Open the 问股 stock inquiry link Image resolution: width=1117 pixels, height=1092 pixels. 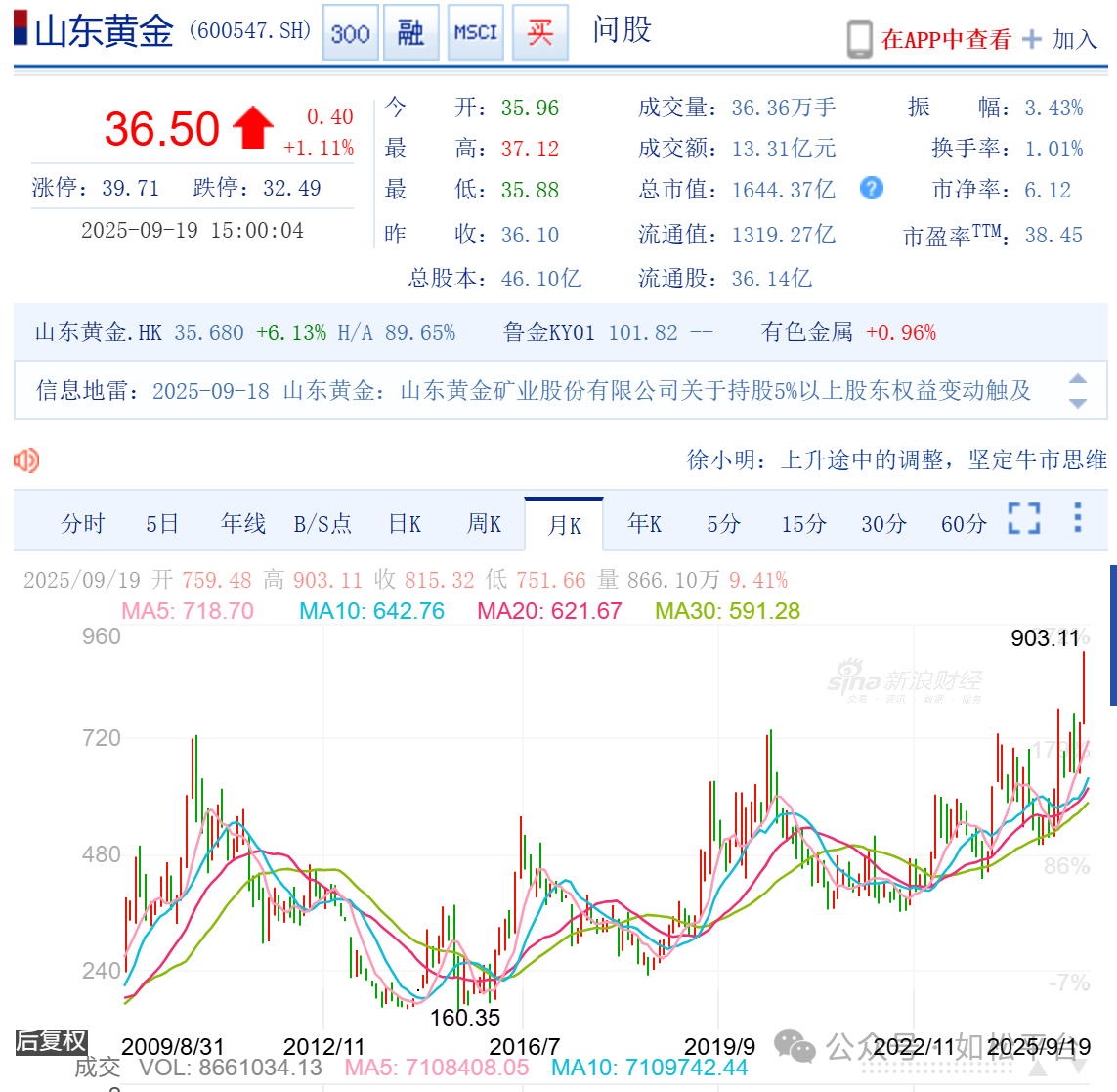622,30
